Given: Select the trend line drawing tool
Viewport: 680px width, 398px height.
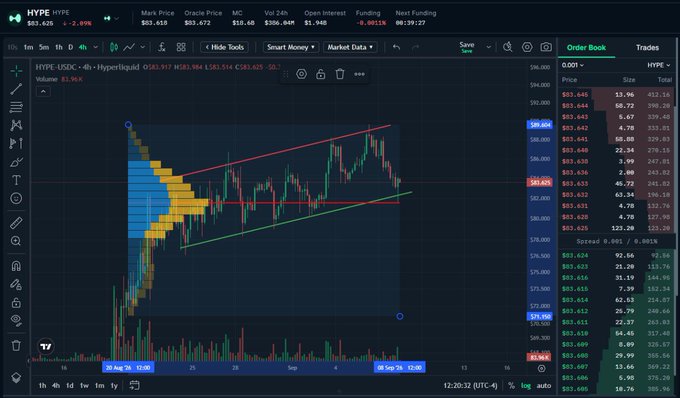Looking at the screenshot, I should pyautogui.click(x=16, y=89).
